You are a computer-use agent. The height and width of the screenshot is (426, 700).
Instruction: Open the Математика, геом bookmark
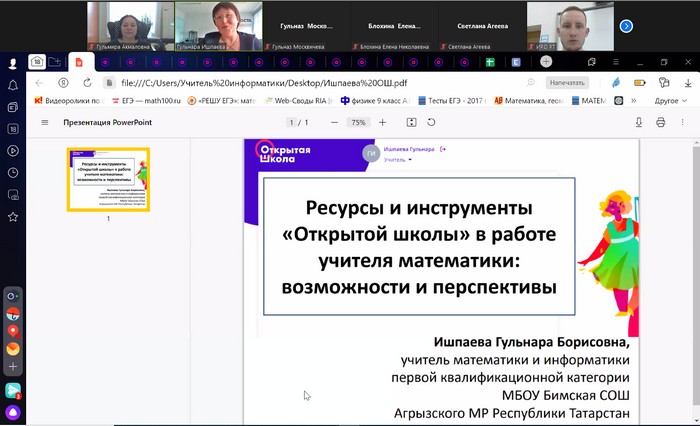tap(529, 100)
